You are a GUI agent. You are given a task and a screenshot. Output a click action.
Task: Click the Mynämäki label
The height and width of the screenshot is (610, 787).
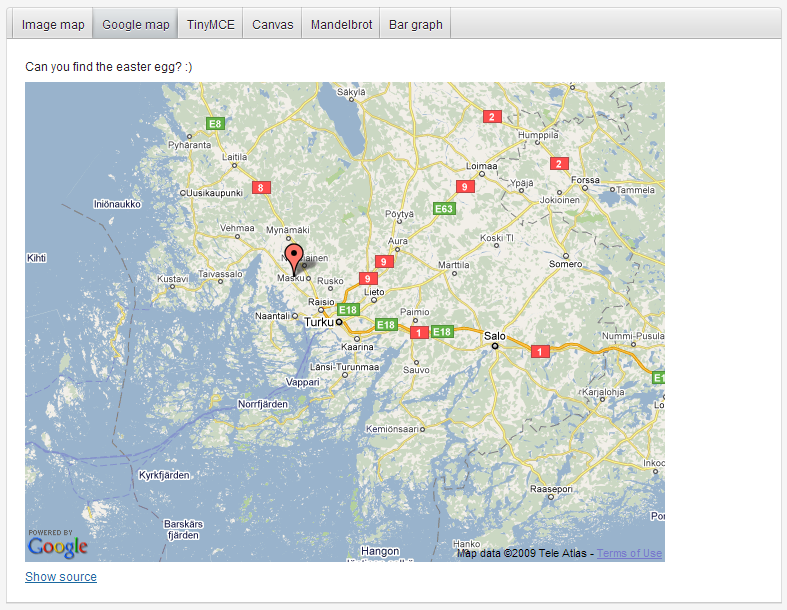tap(288, 230)
